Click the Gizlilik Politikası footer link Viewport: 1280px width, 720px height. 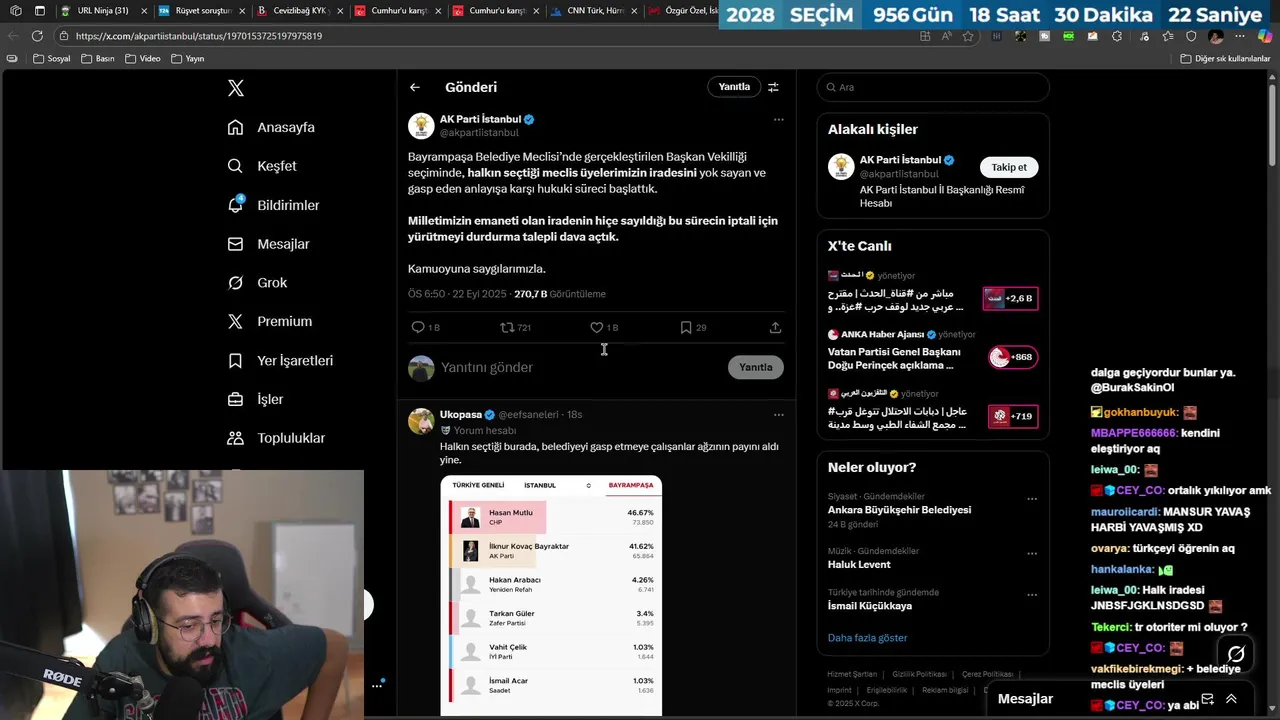pyautogui.click(x=920, y=674)
